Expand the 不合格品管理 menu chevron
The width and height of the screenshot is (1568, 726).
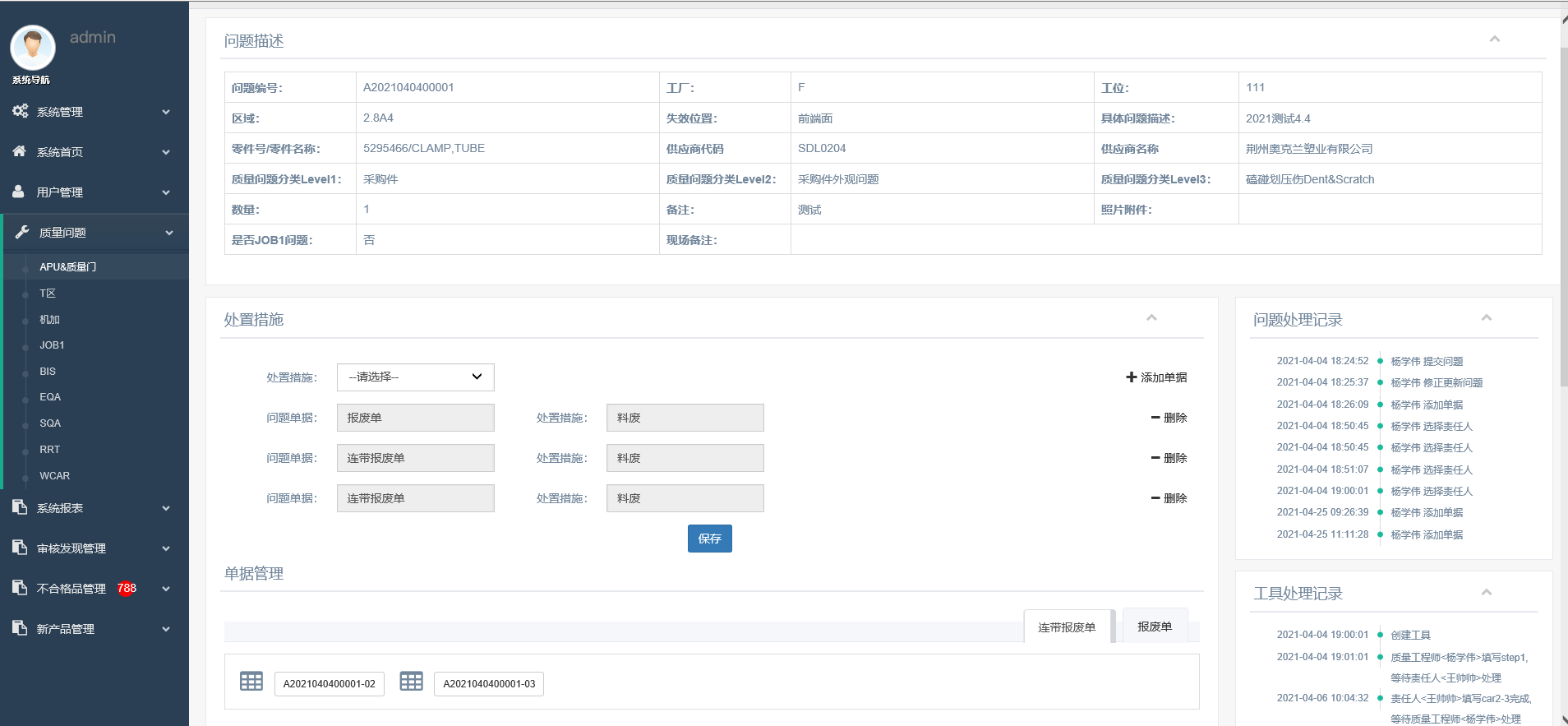click(166, 589)
